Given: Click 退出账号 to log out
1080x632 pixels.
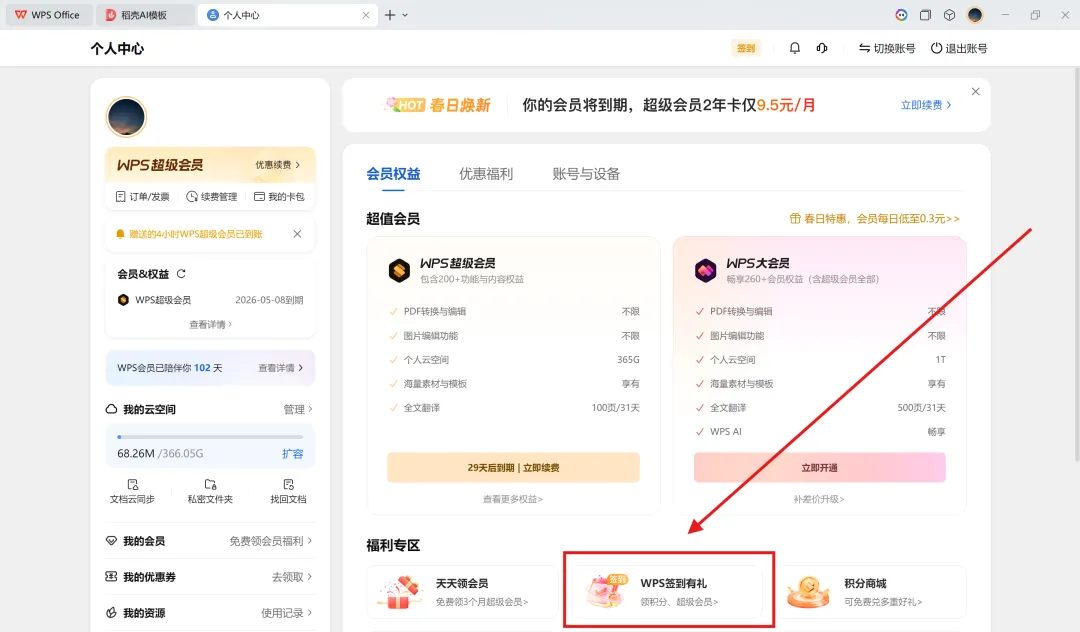Looking at the screenshot, I should click(959, 48).
